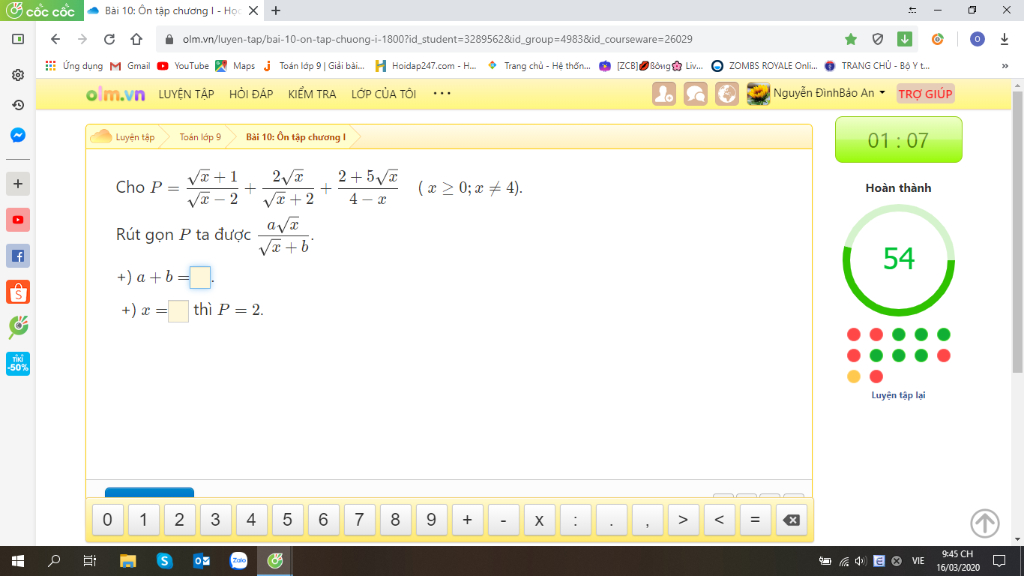The height and width of the screenshot is (576, 1024).
Task: Open the shield protection icon
Action: click(x=878, y=39)
